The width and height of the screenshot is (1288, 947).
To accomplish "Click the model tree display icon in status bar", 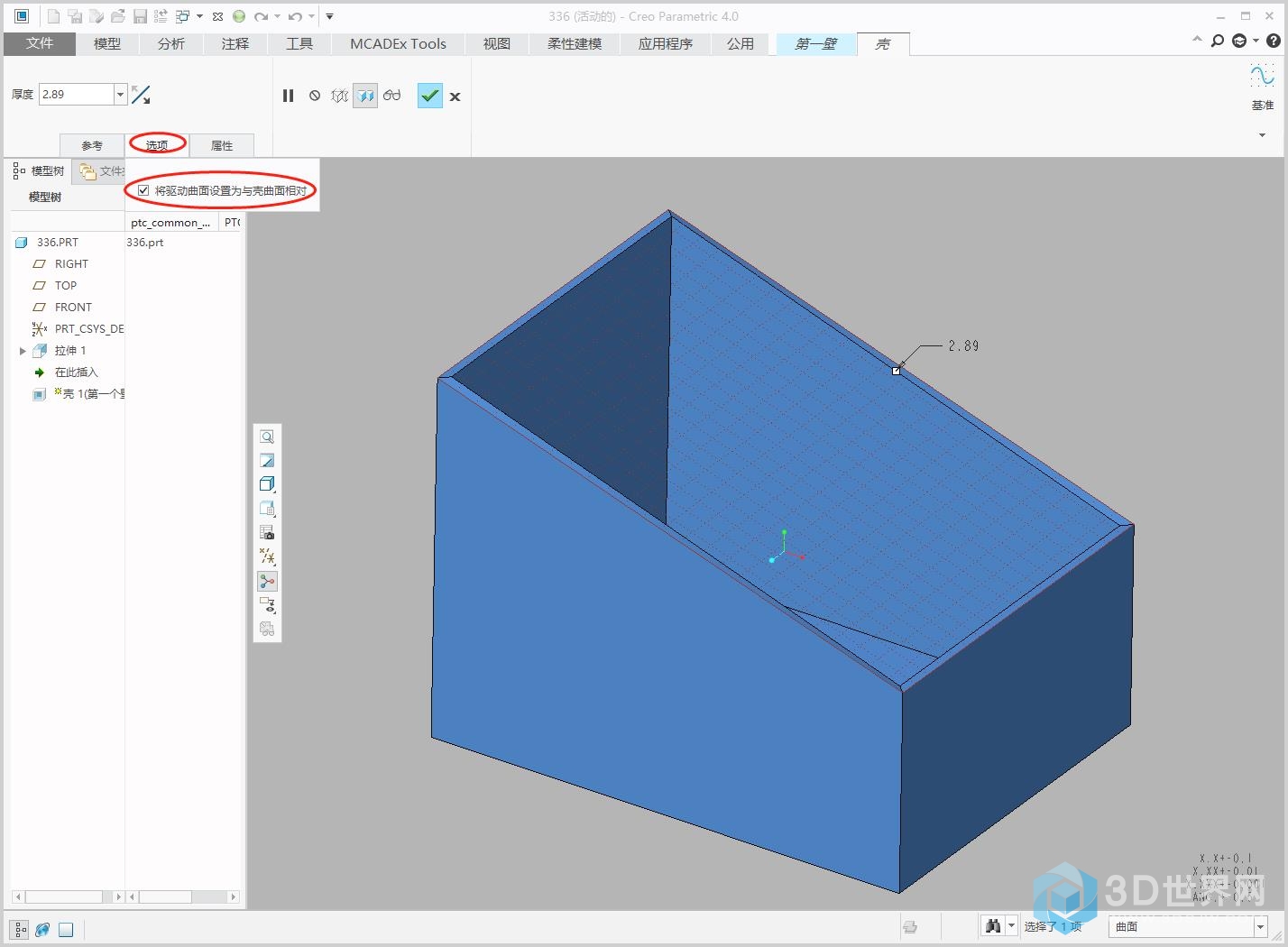I will tap(20, 929).
